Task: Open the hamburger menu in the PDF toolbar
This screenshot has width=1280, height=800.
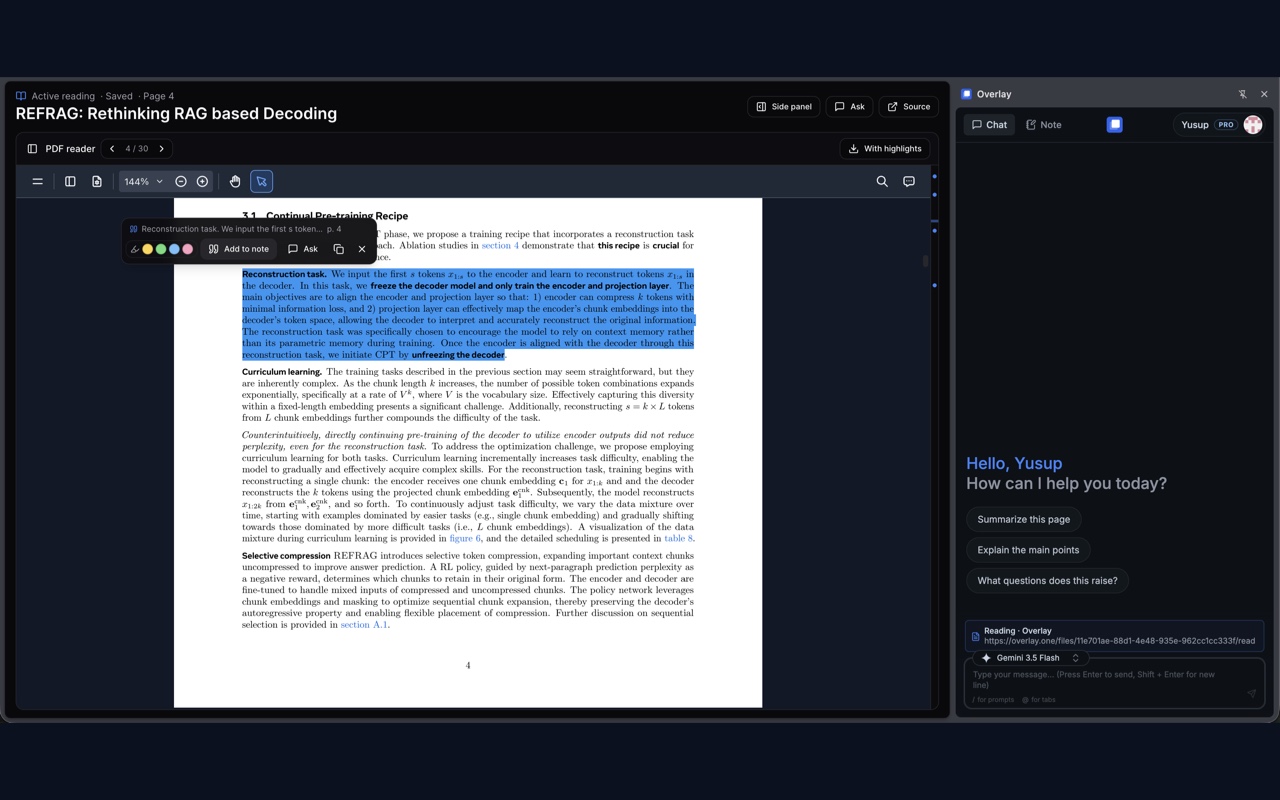Action: click(37, 182)
